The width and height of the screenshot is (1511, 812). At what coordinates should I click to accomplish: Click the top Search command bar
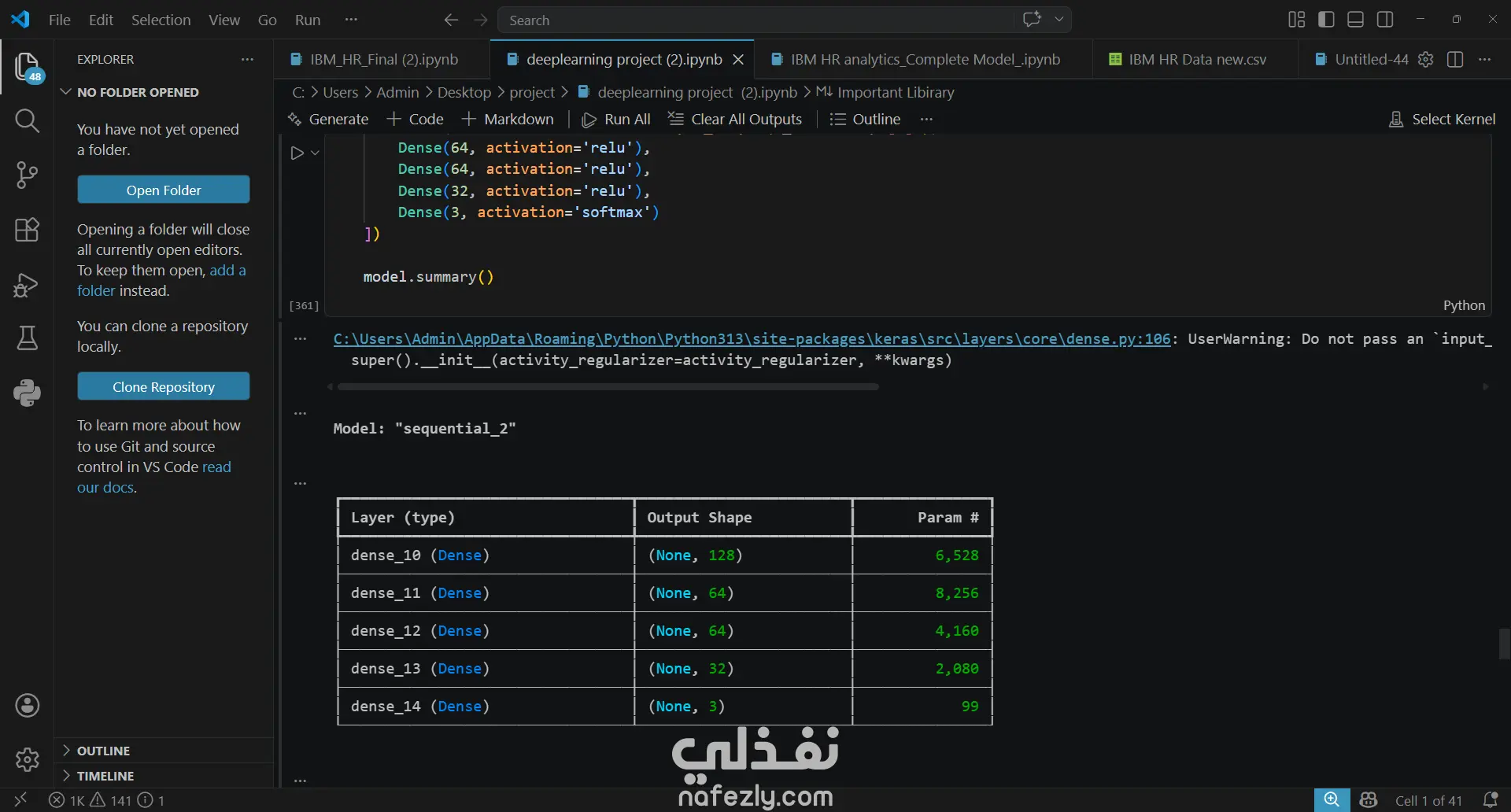(x=755, y=20)
